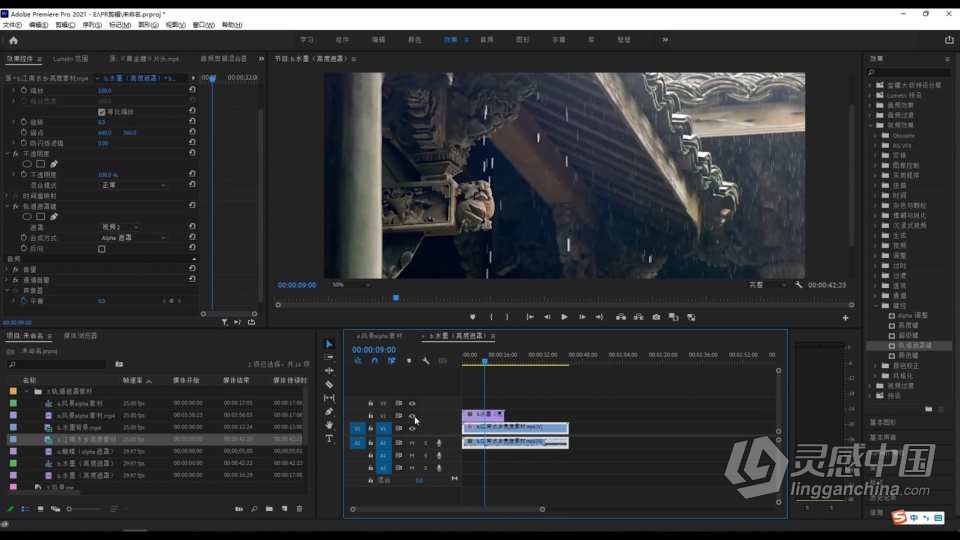This screenshot has height=540, width=960.
Task: Open timeline wrench settings icon
Action: [x=426, y=361]
